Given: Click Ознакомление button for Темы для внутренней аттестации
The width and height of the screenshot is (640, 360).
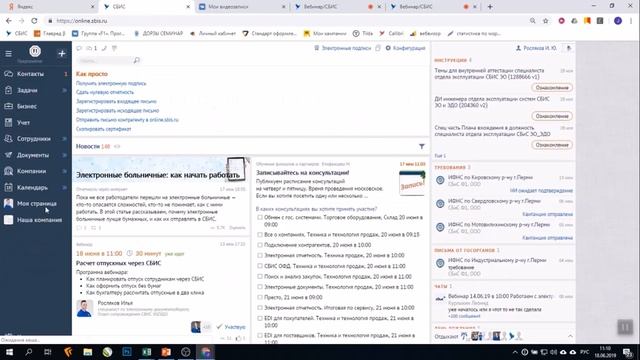Looking at the screenshot, I should click(552, 88).
